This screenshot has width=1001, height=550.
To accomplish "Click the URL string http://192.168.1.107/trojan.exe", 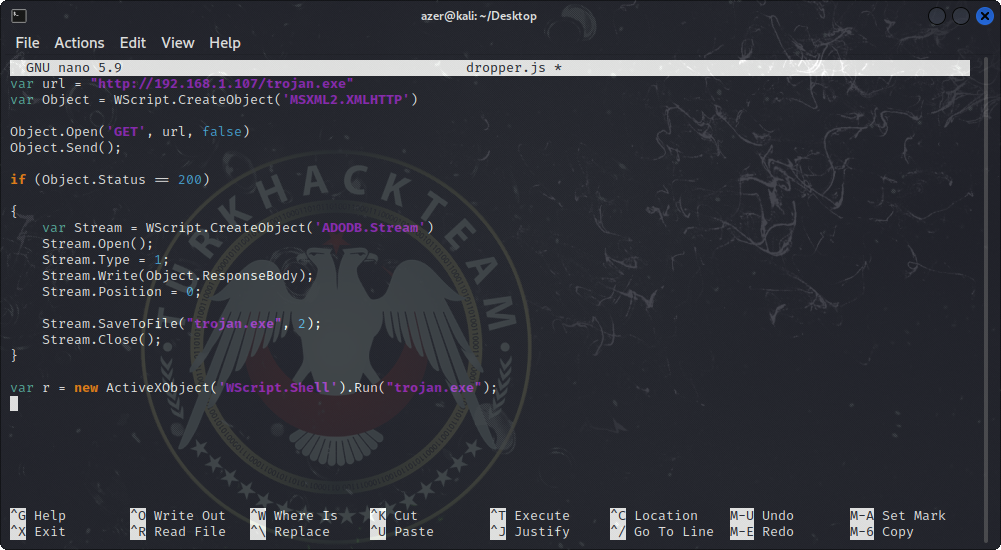I will 222,84.
